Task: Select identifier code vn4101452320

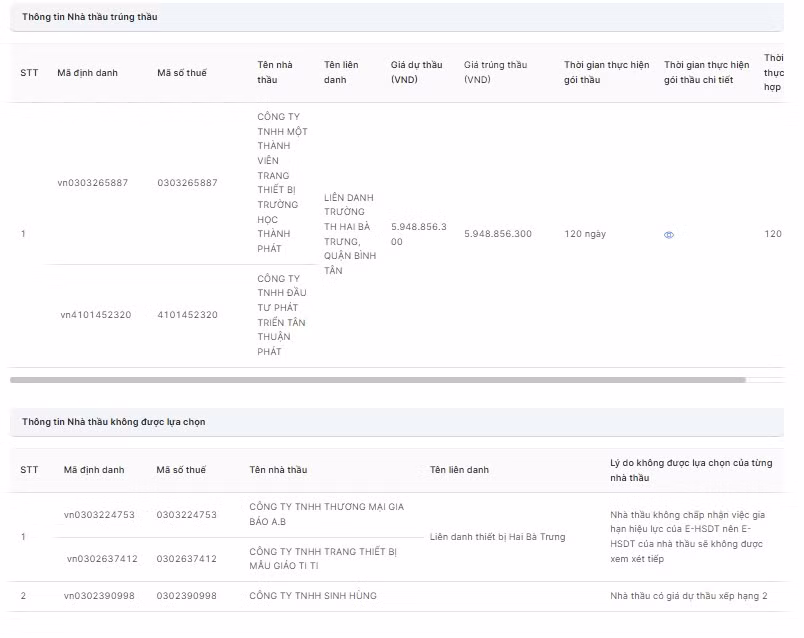Action: point(96,315)
